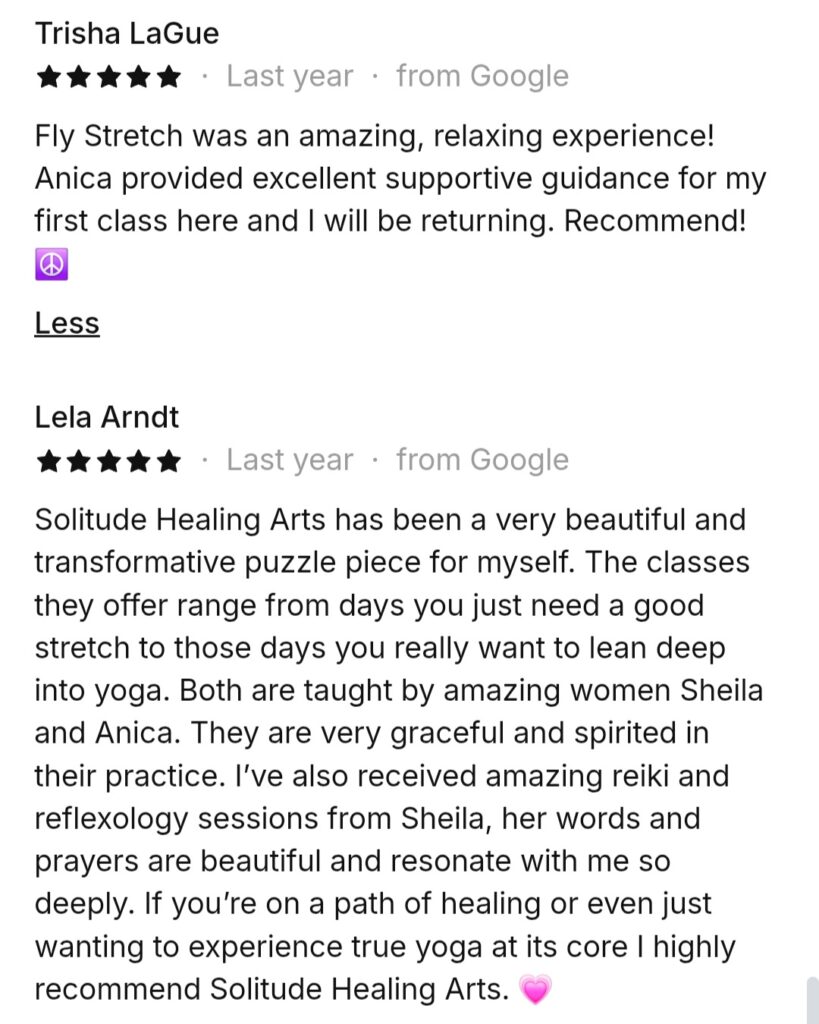Click the Solitude Healing Arts review paragraph

(x=398, y=754)
